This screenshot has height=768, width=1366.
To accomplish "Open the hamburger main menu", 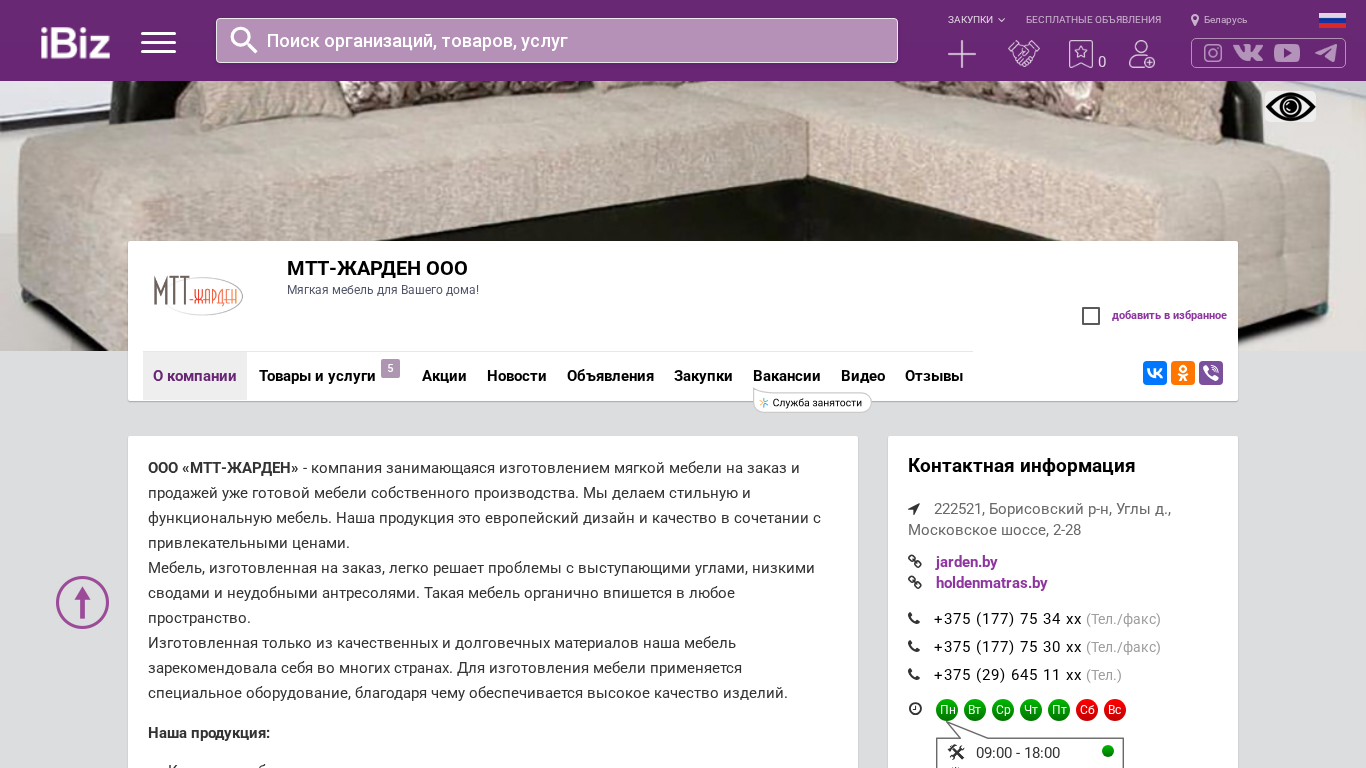I will click(x=158, y=42).
